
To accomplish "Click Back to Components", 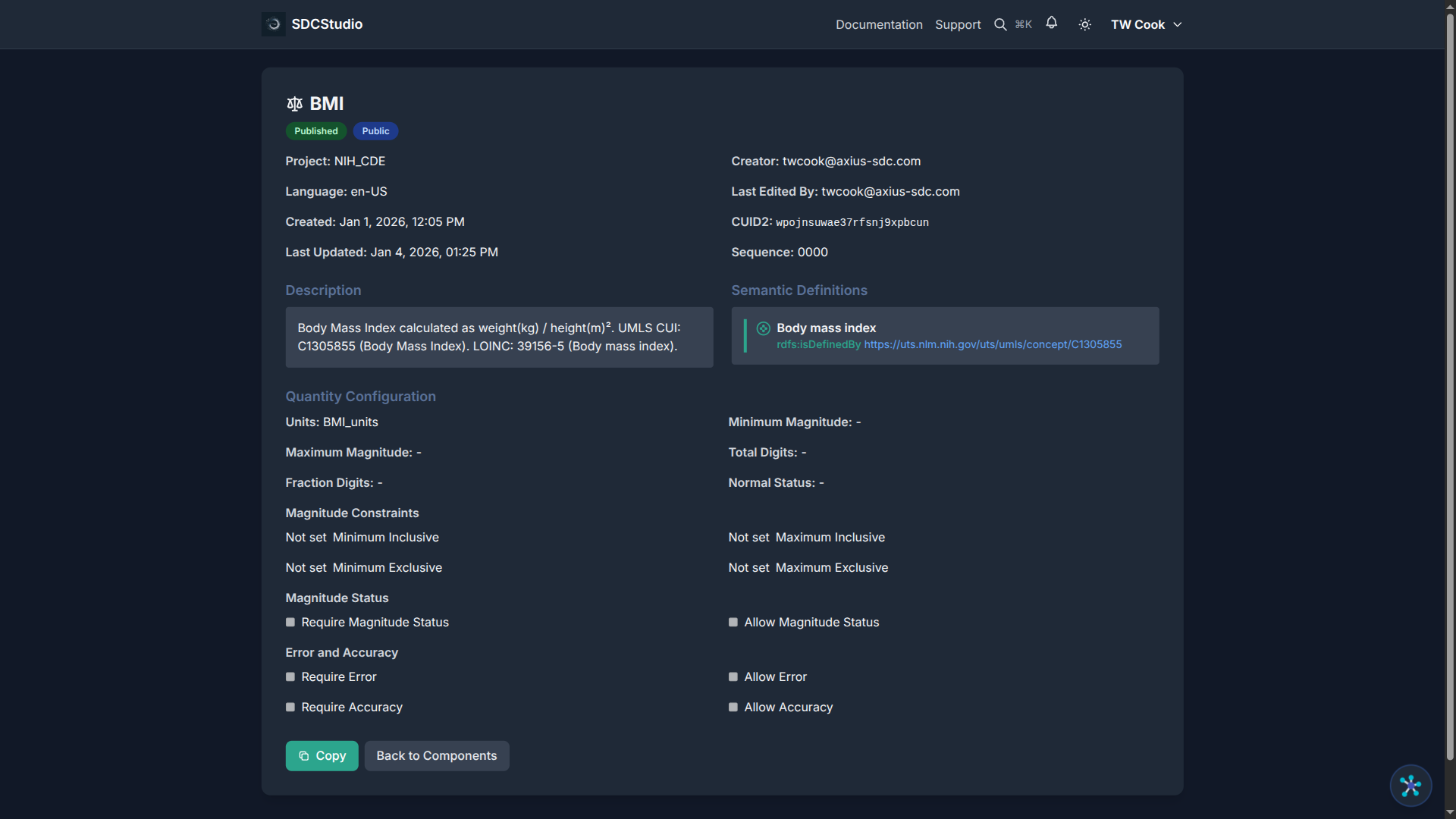I will (436, 755).
